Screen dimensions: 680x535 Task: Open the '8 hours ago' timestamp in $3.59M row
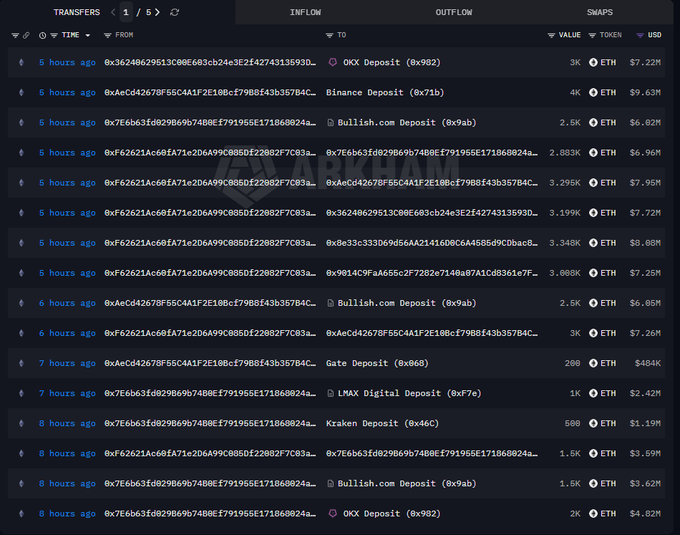pyautogui.click(x=67, y=453)
